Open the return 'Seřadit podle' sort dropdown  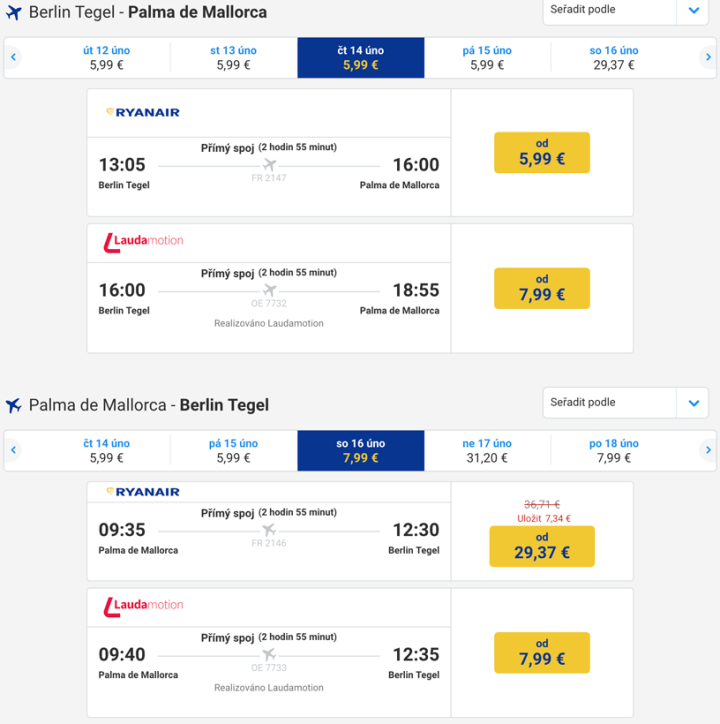click(x=612, y=403)
